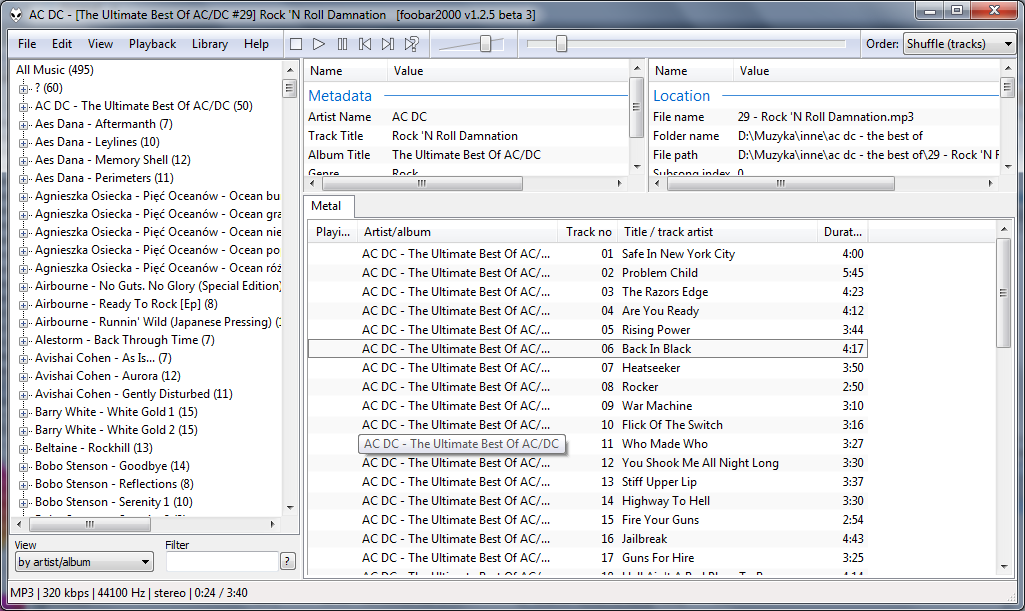
Task: Click library tree scroll up arrow
Action: click(290, 69)
